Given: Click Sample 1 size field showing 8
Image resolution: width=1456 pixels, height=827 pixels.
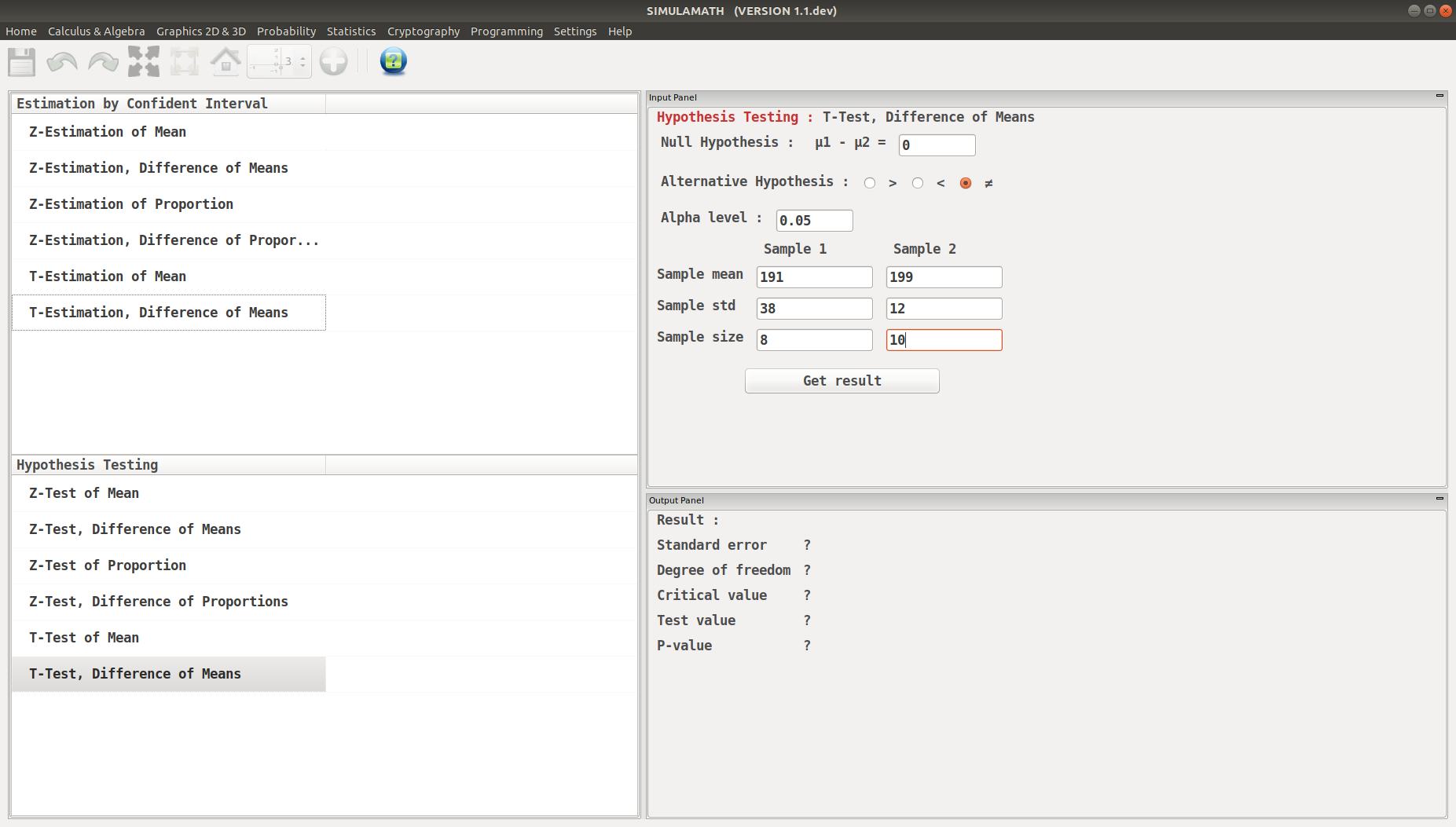Looking at the screenshot, I should click(814, 340).
